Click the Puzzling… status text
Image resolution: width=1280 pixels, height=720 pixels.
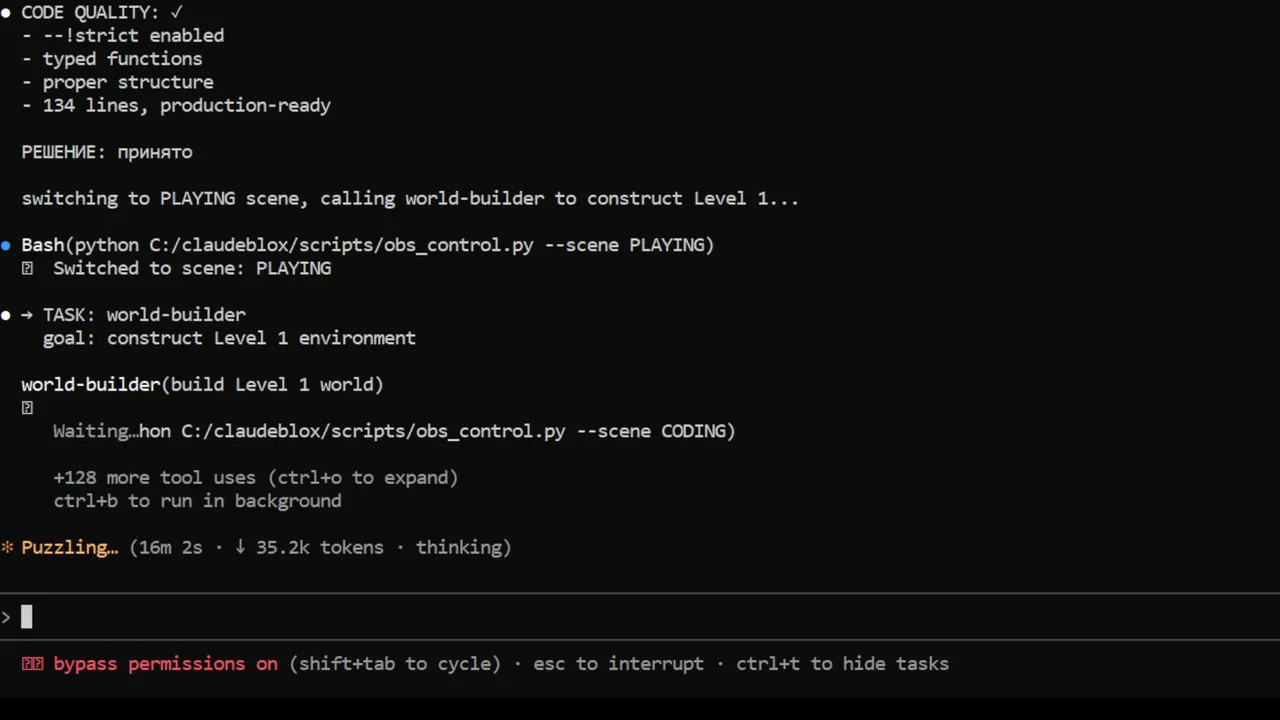pyautogui.click(x=69, y=547)
